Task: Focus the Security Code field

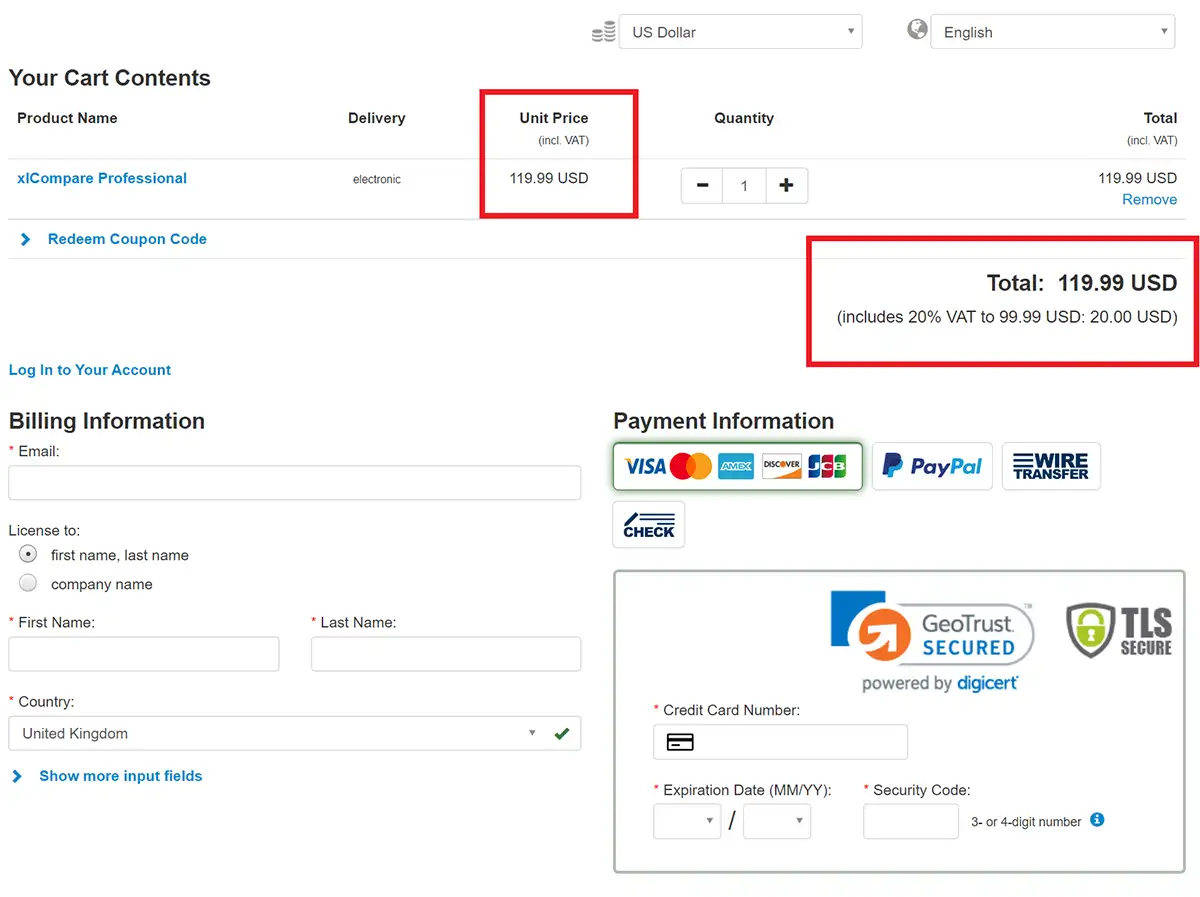Action: tap(911, 821)
